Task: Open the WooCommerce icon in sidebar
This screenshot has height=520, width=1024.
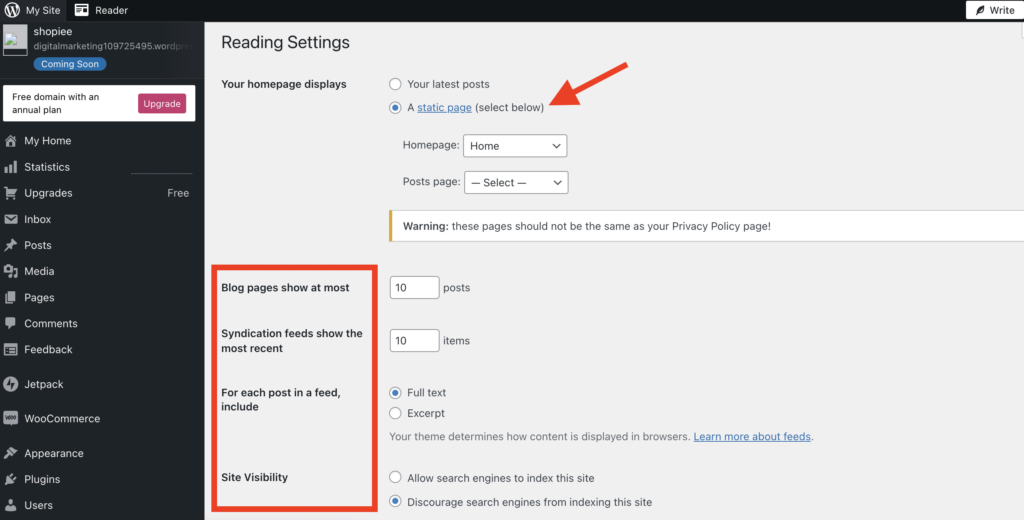Action: click(x=11, y=419)
